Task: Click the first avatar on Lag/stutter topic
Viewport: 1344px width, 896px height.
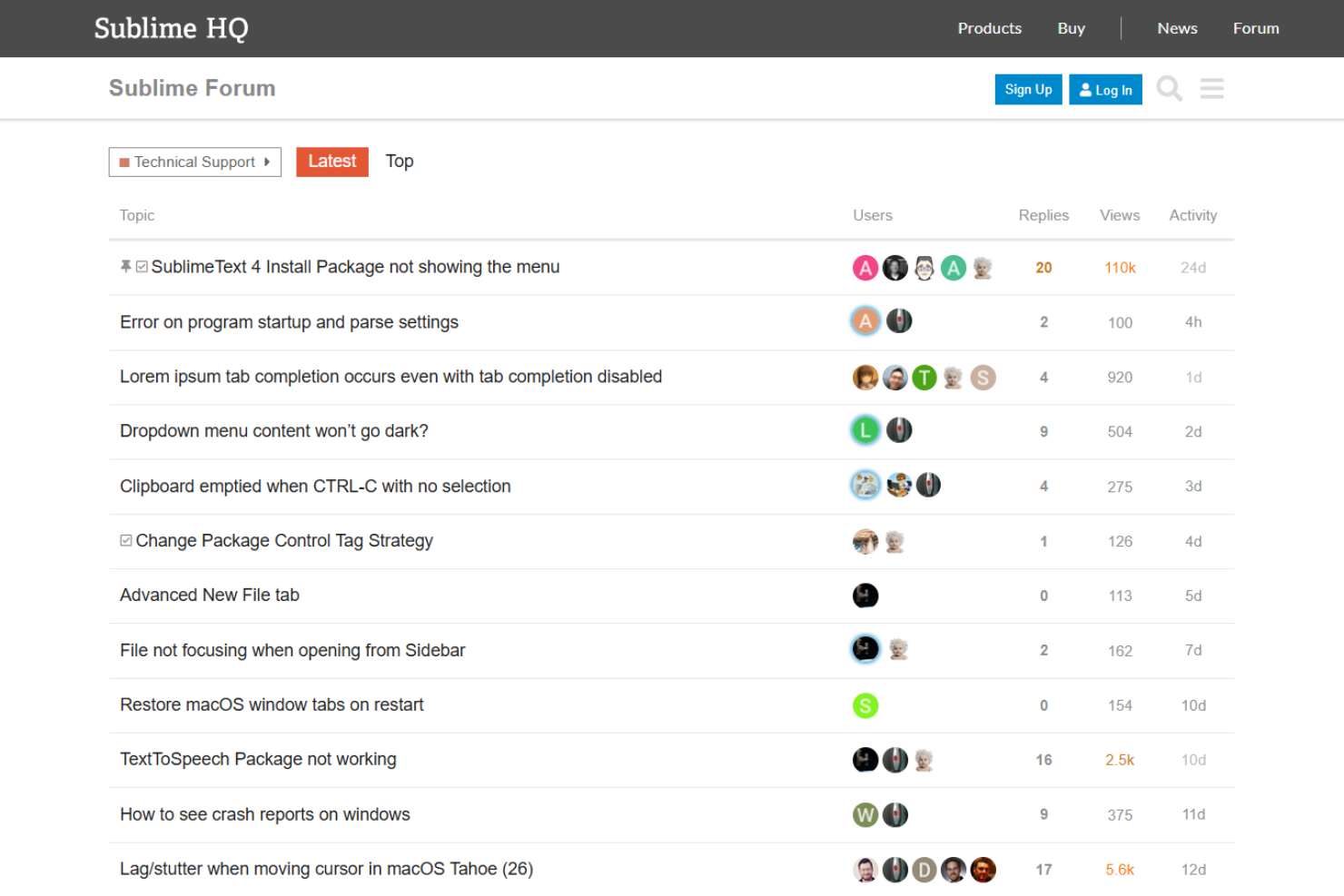Action: coord(865,870)
